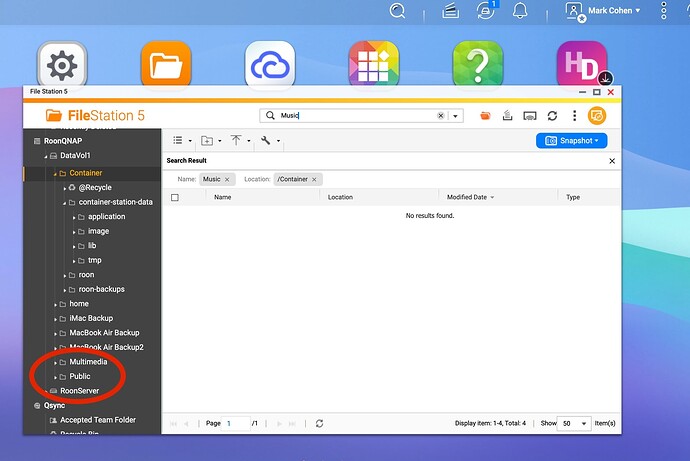Expand the application folder

click(x=74, y=217)
